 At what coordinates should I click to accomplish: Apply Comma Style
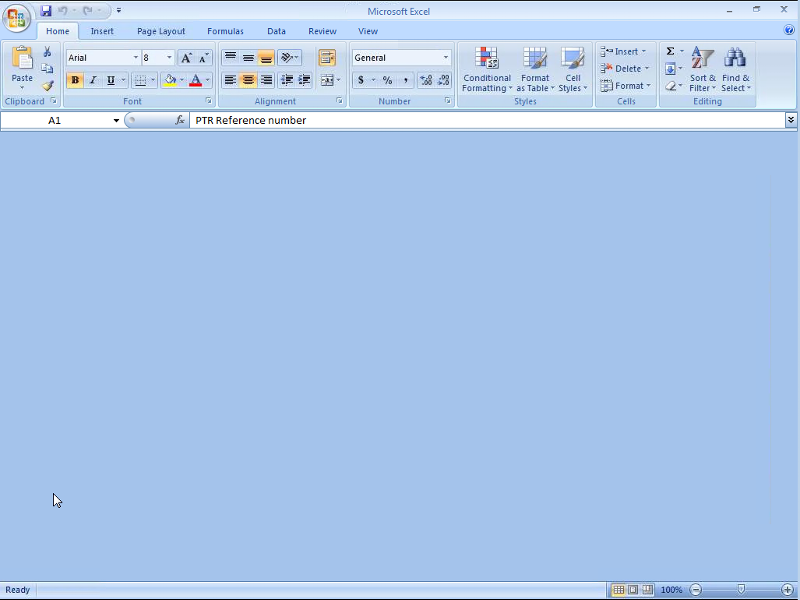pos(405,80)
